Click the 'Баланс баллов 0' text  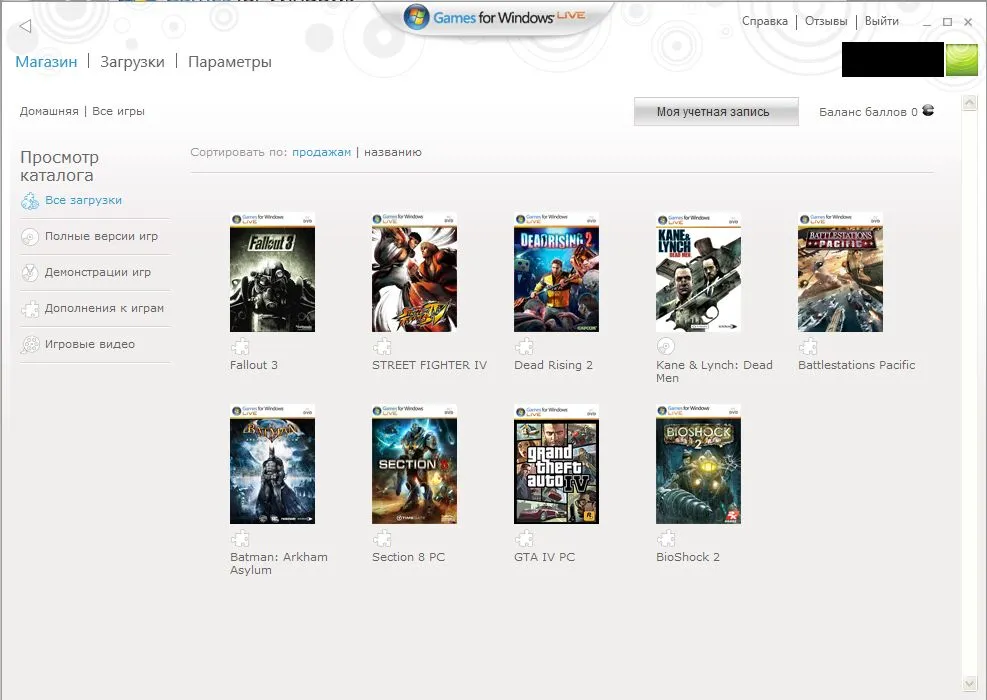tap(868, 112)
